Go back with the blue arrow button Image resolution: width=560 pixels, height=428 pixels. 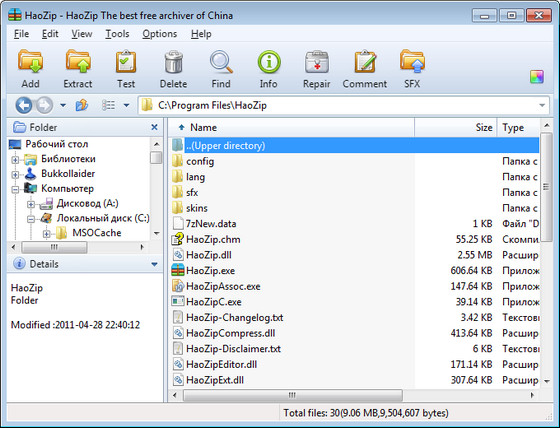click(x=24, y=105)
